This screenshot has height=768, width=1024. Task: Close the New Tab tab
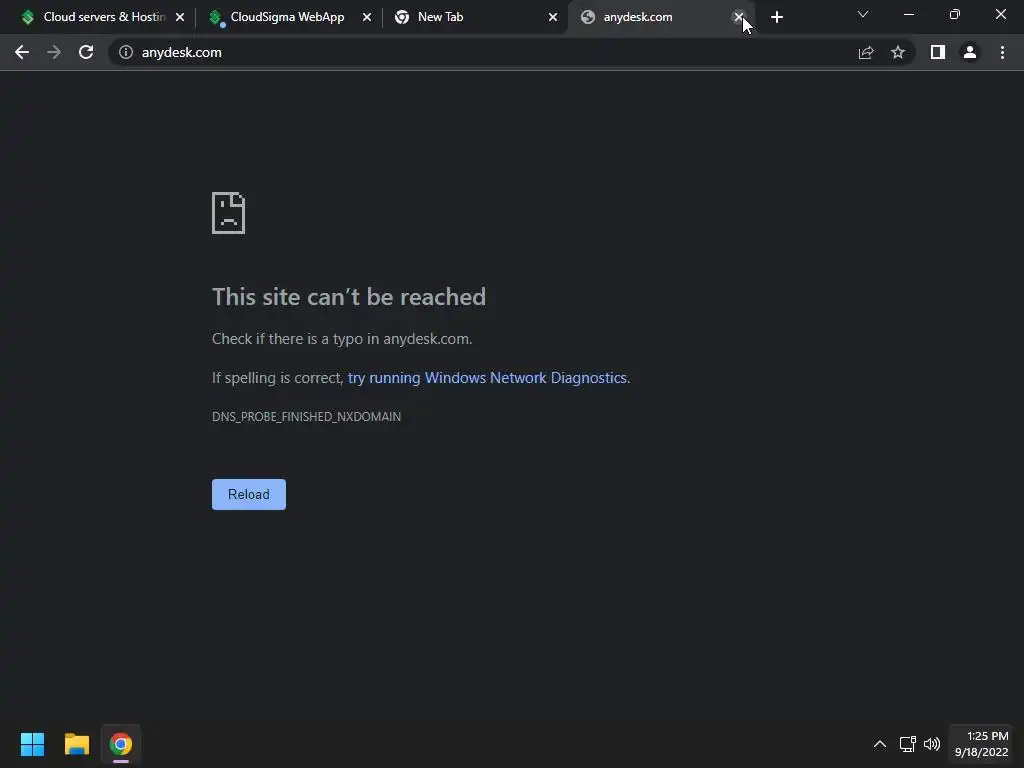point(553,17)
